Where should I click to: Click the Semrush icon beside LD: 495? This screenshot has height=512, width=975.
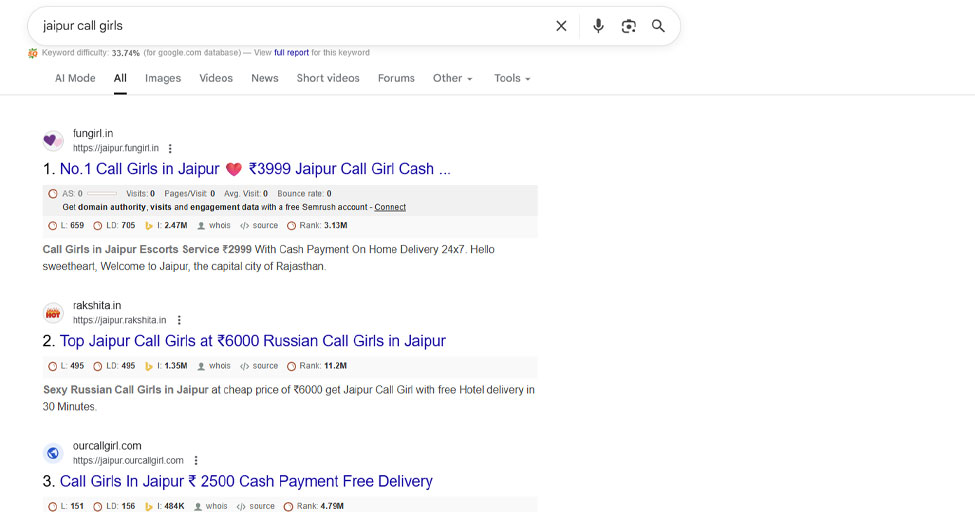click(x=98, y=366)
